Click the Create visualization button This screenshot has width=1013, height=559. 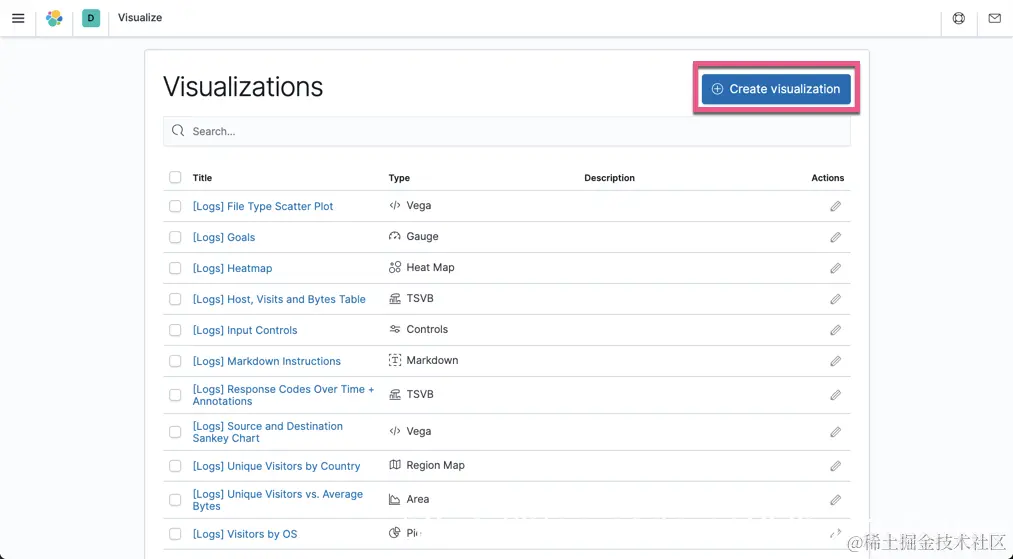pyautogui.click(x=776, y=89)
